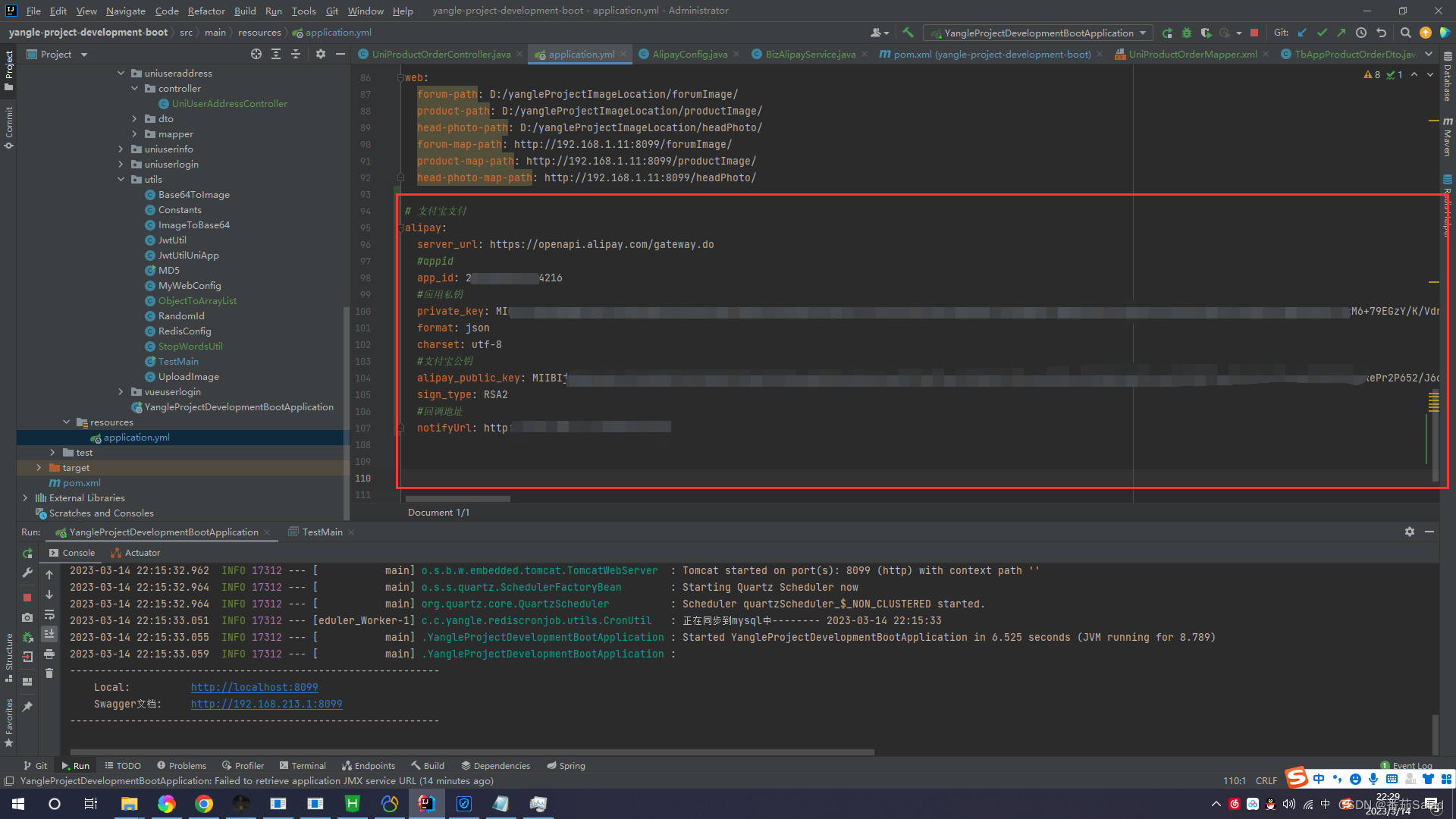Click Select Opened File target icon
The height and width of the screenshot is (819, 1456).
coord(256,54)
